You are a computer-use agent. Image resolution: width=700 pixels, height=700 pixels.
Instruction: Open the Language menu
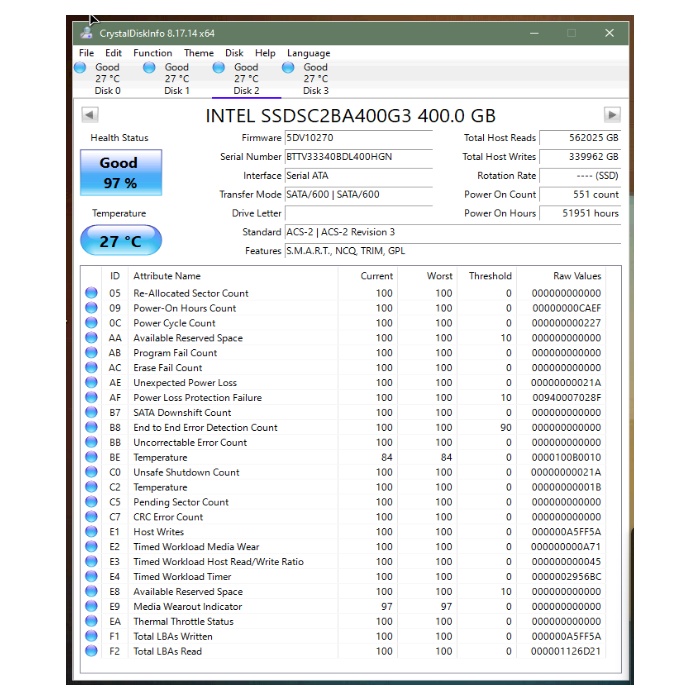(x=308, y=53)
